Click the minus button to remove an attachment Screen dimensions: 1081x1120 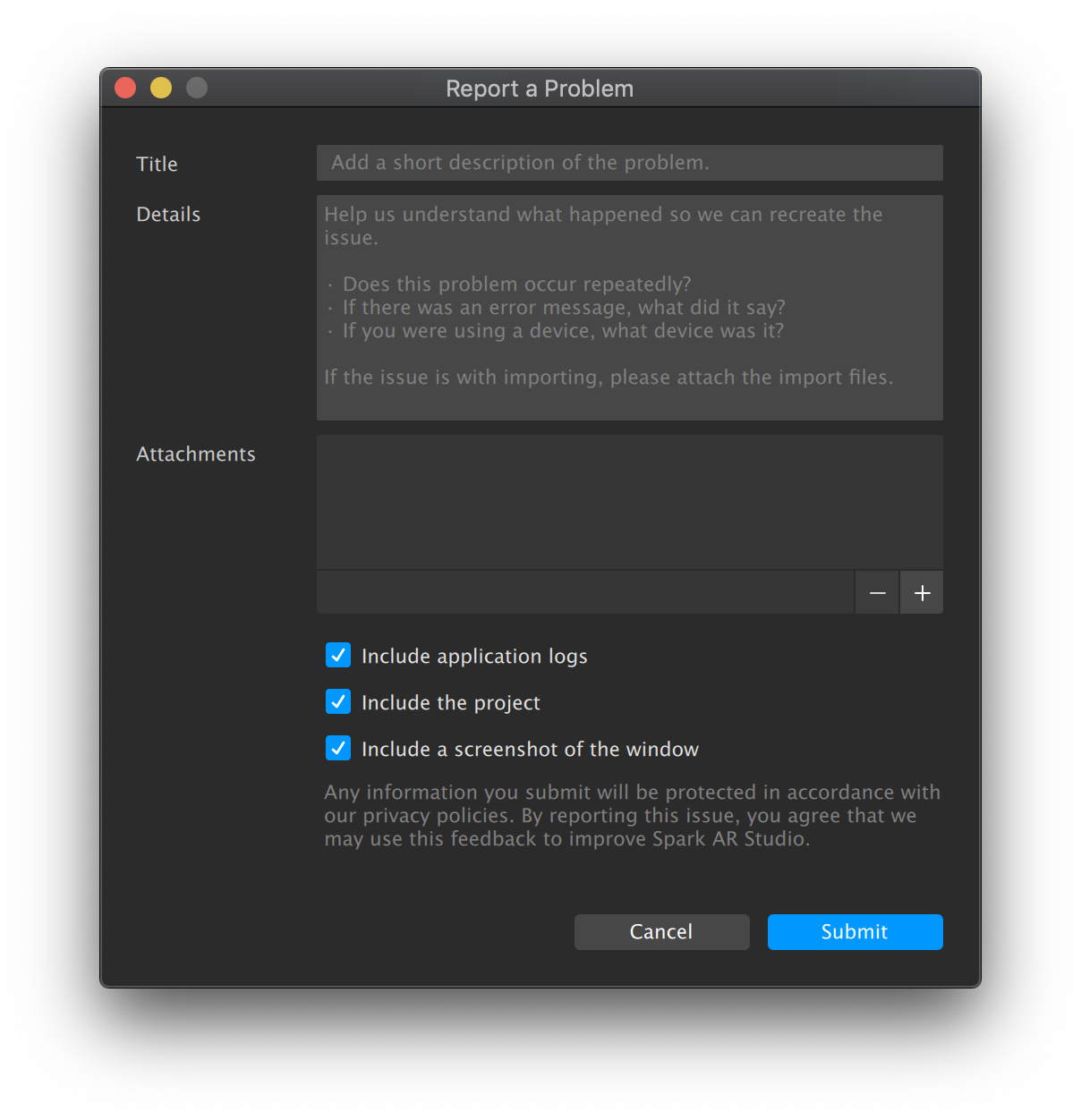877,593
